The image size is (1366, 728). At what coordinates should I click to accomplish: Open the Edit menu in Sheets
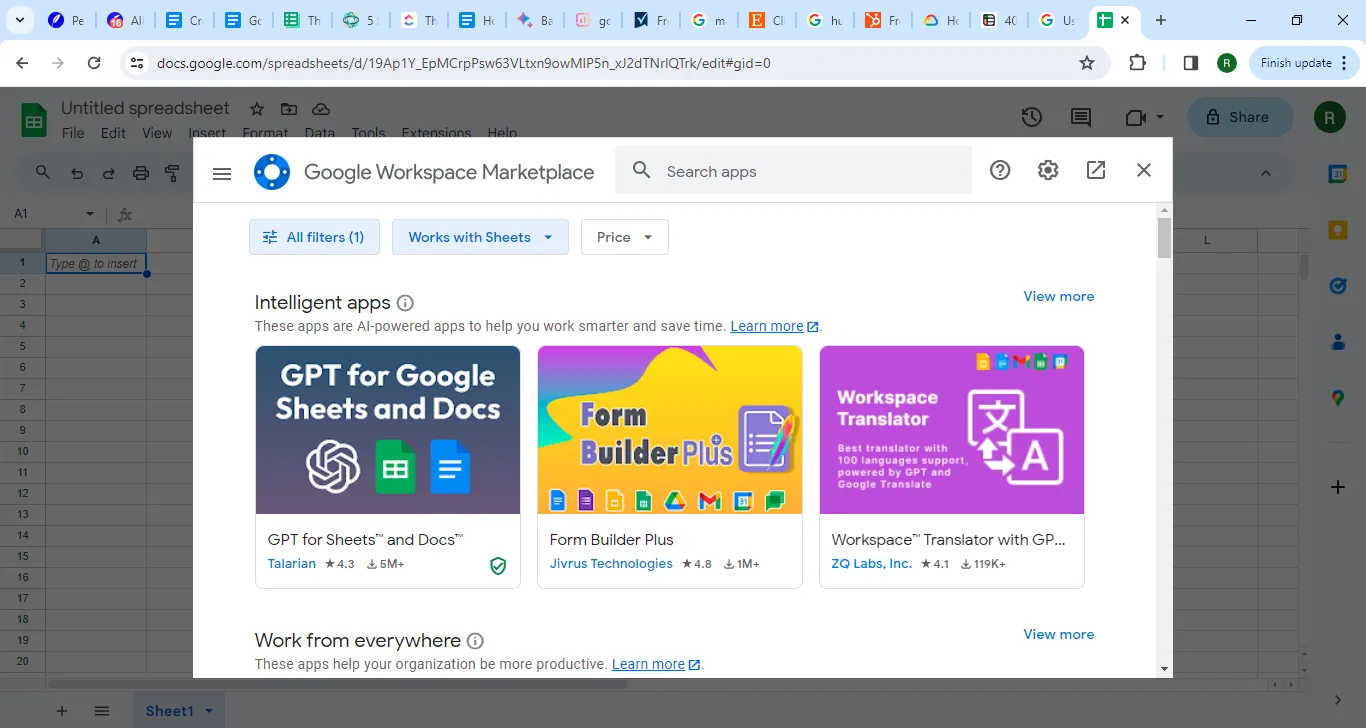click(113, 133)
